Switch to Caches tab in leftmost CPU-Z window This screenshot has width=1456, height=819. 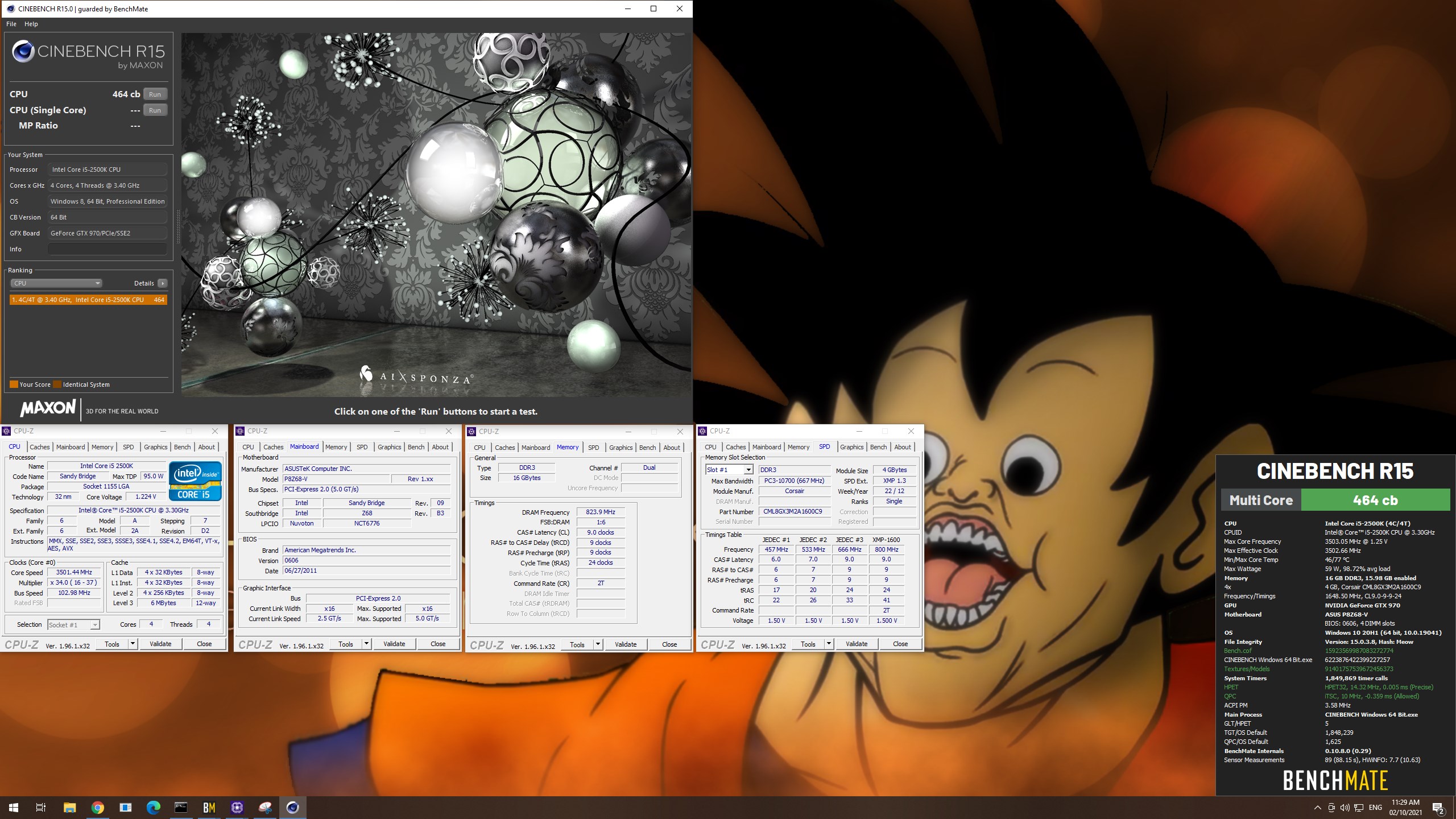[x=40, y=447]
